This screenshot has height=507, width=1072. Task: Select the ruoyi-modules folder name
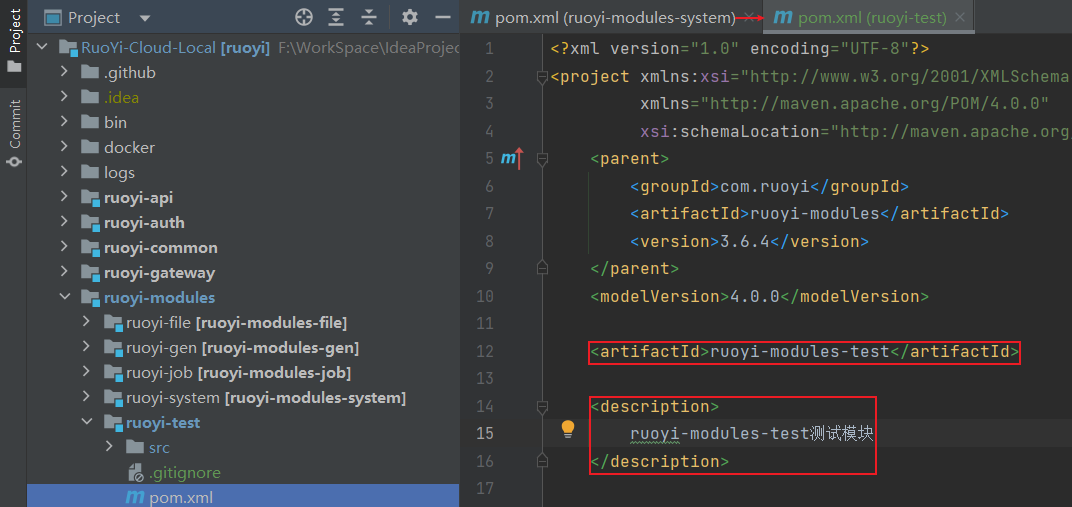159,298
